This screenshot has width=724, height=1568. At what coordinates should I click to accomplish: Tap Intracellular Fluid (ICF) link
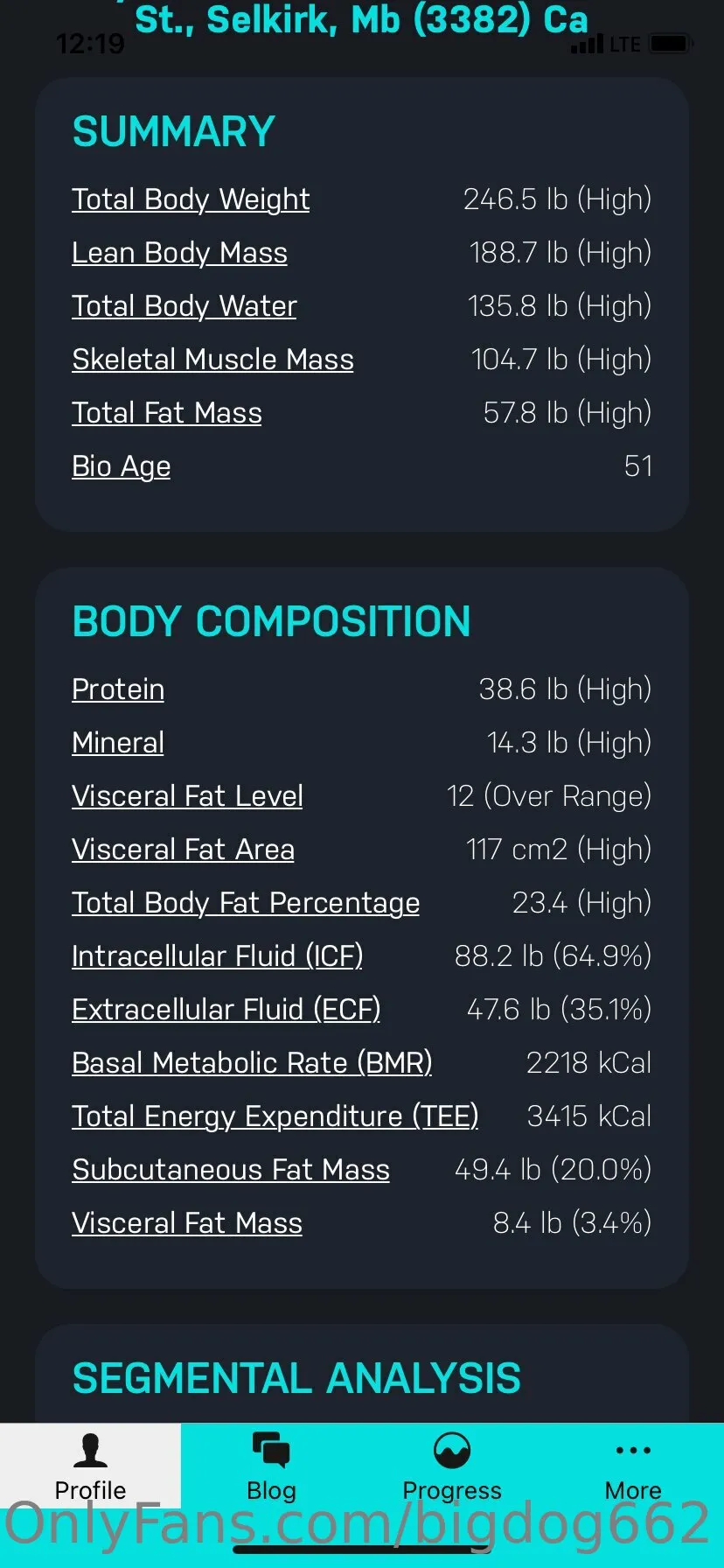pos(217,956)
